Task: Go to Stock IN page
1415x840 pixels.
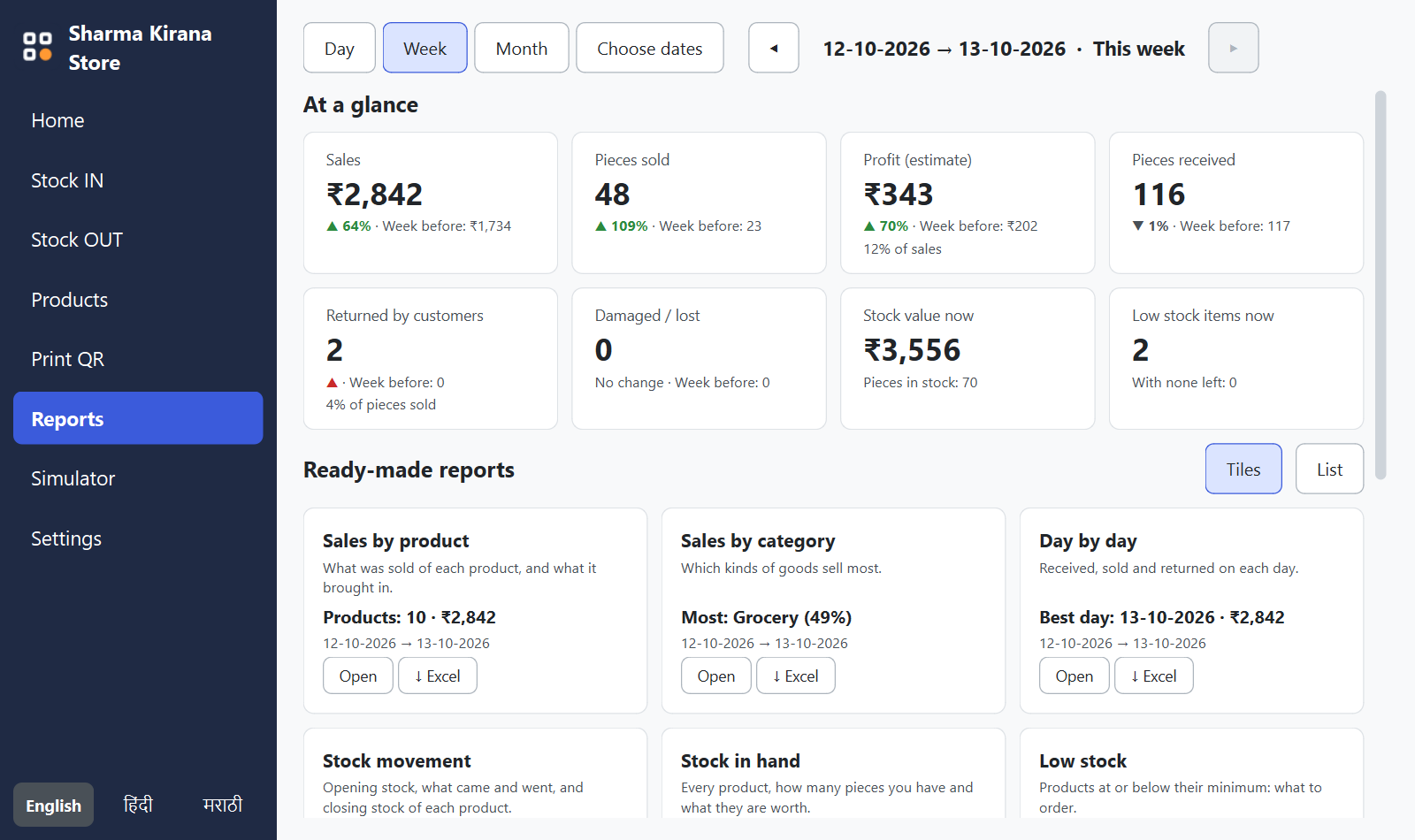Action: click(138, 180)
